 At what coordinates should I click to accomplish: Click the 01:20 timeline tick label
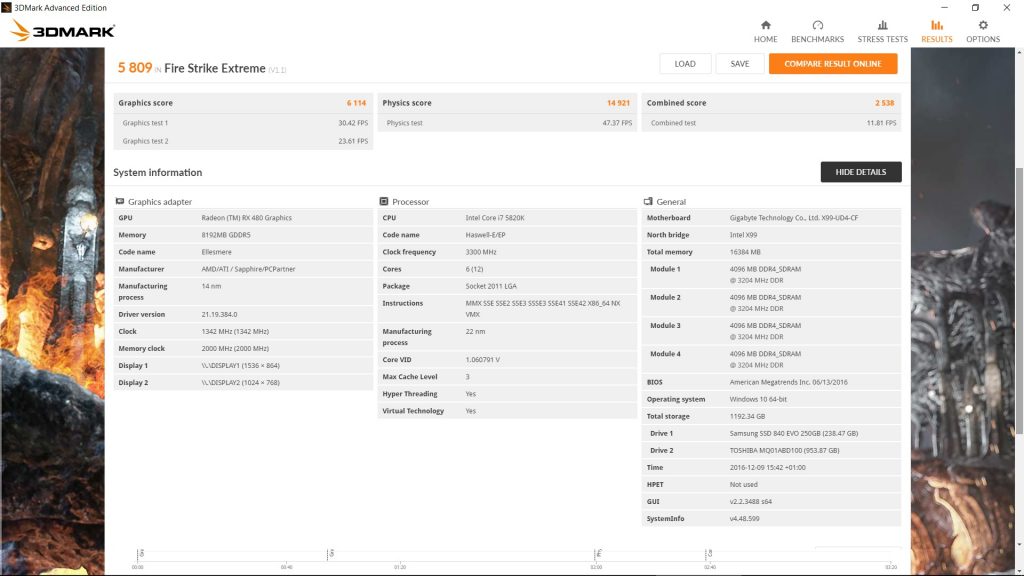coord(400,568)
